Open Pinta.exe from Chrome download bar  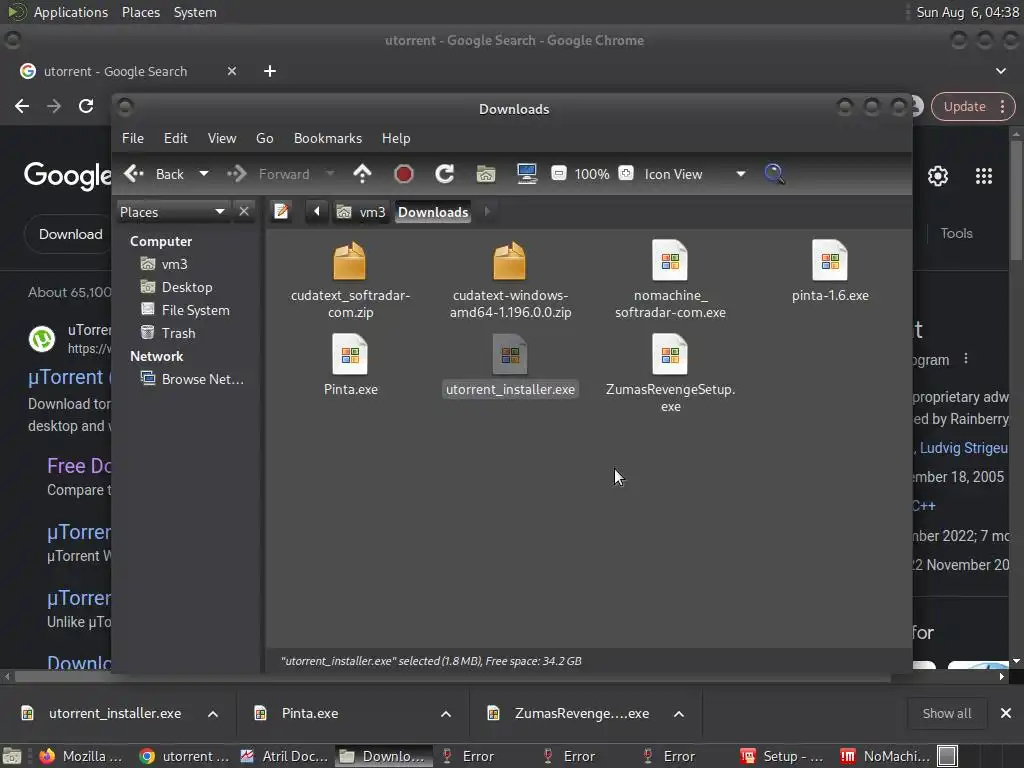click(297, 714)
